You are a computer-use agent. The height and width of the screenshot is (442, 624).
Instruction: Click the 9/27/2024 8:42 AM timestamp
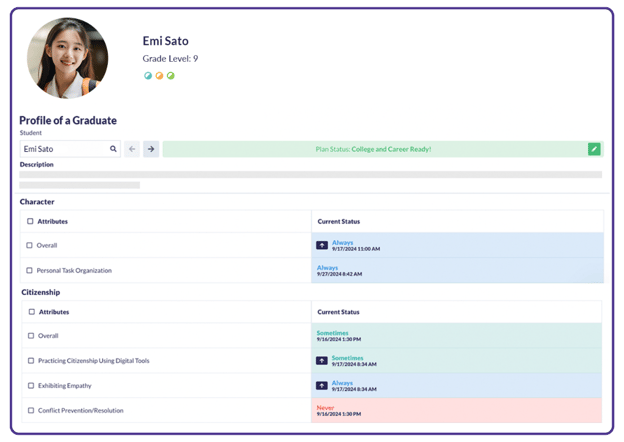[339, 274]
